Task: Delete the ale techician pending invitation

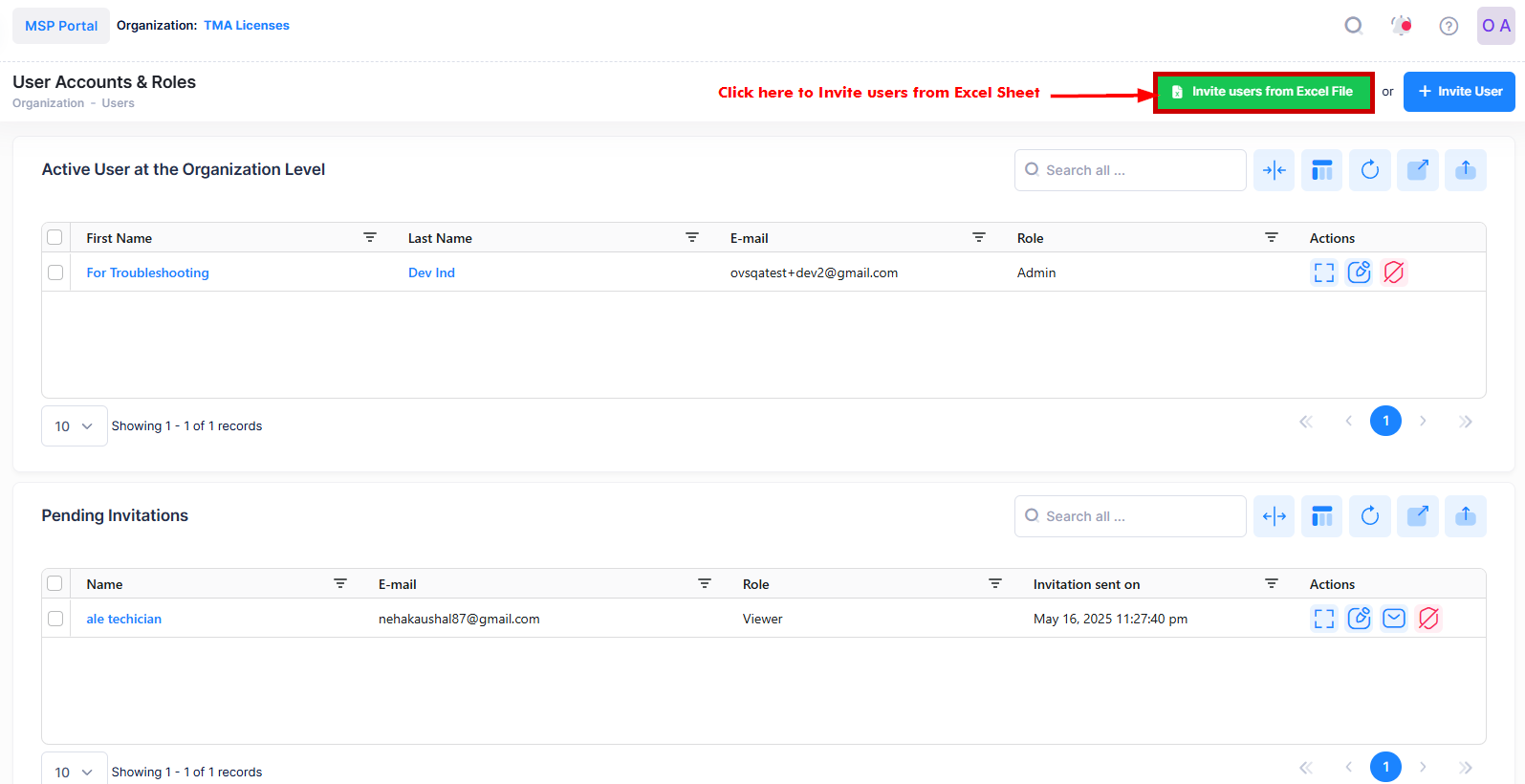Action: 1428,619
